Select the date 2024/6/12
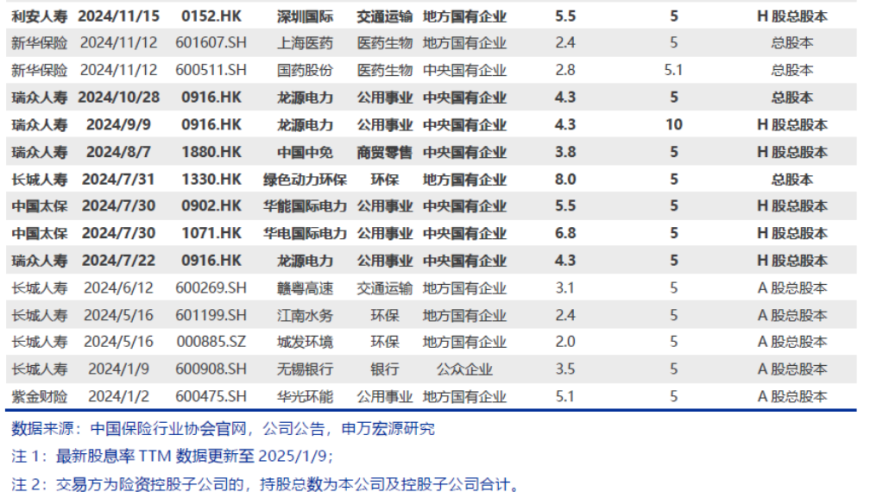Screen dimensions: 870x492 point(119,288)
